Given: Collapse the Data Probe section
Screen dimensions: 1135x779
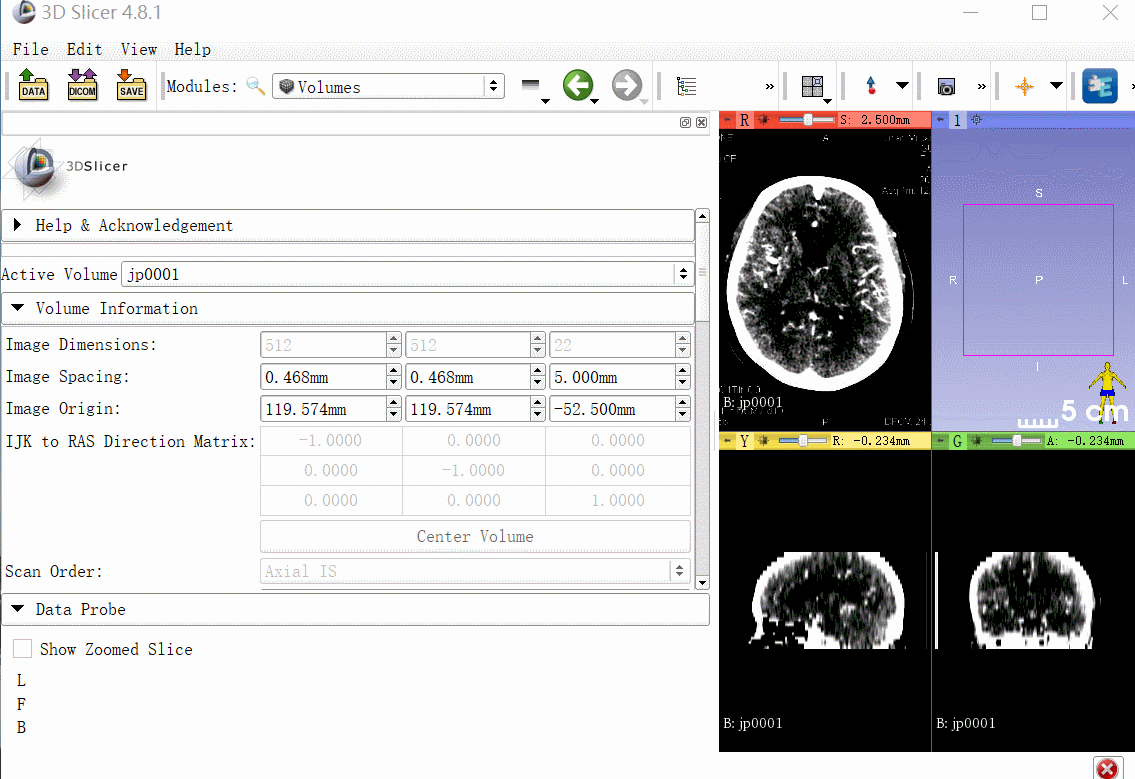Looking at the screenshot, I should point(355,610).
